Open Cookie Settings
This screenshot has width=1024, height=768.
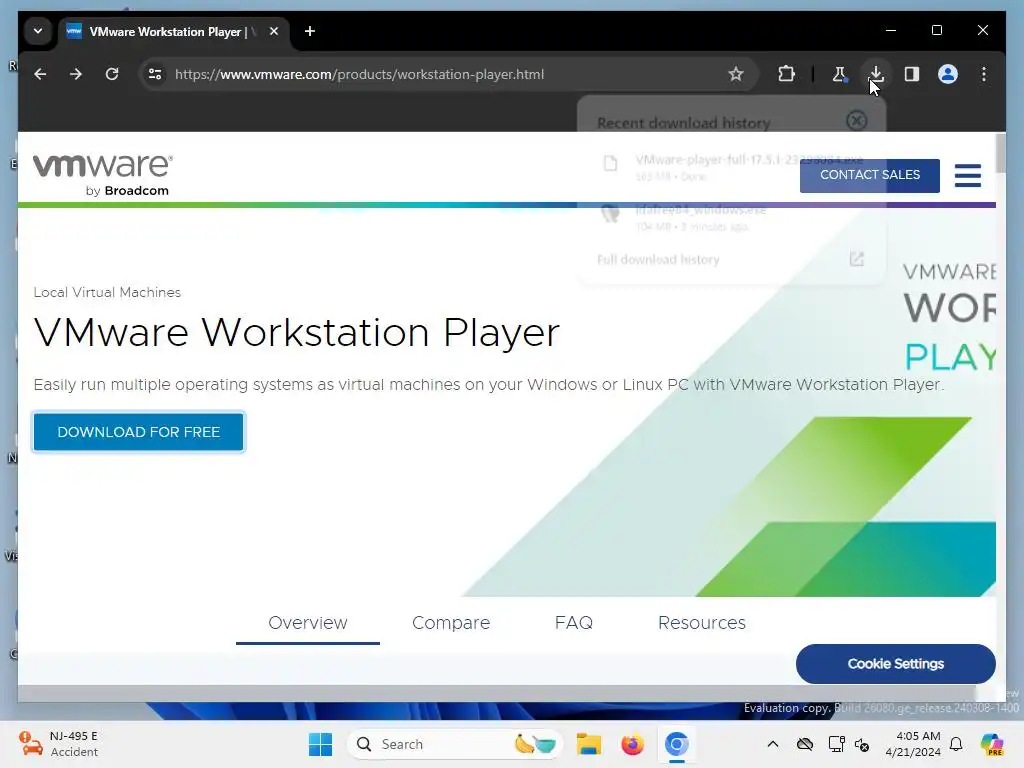click(x=896, y=664)
